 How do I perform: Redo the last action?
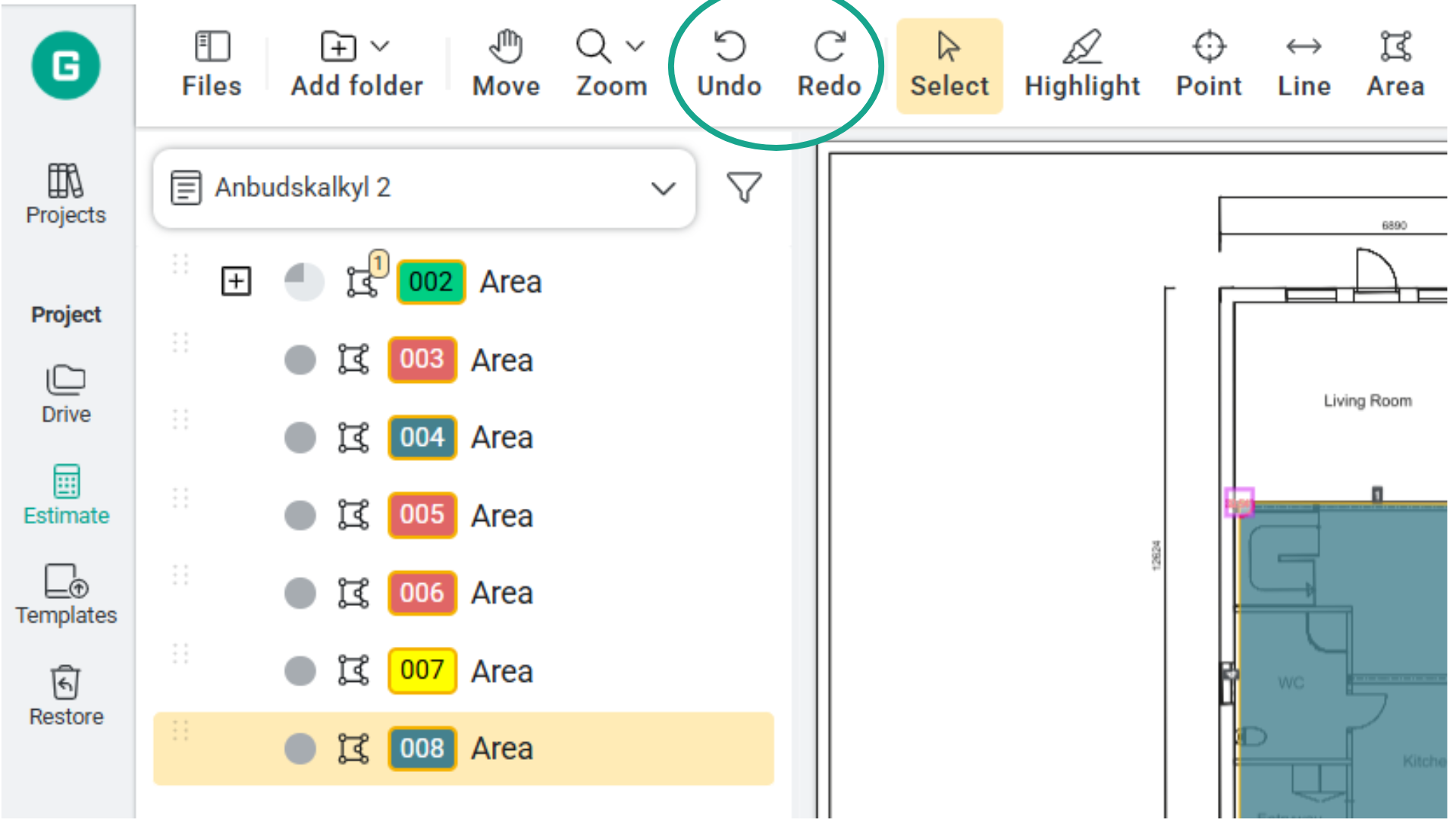829,65
